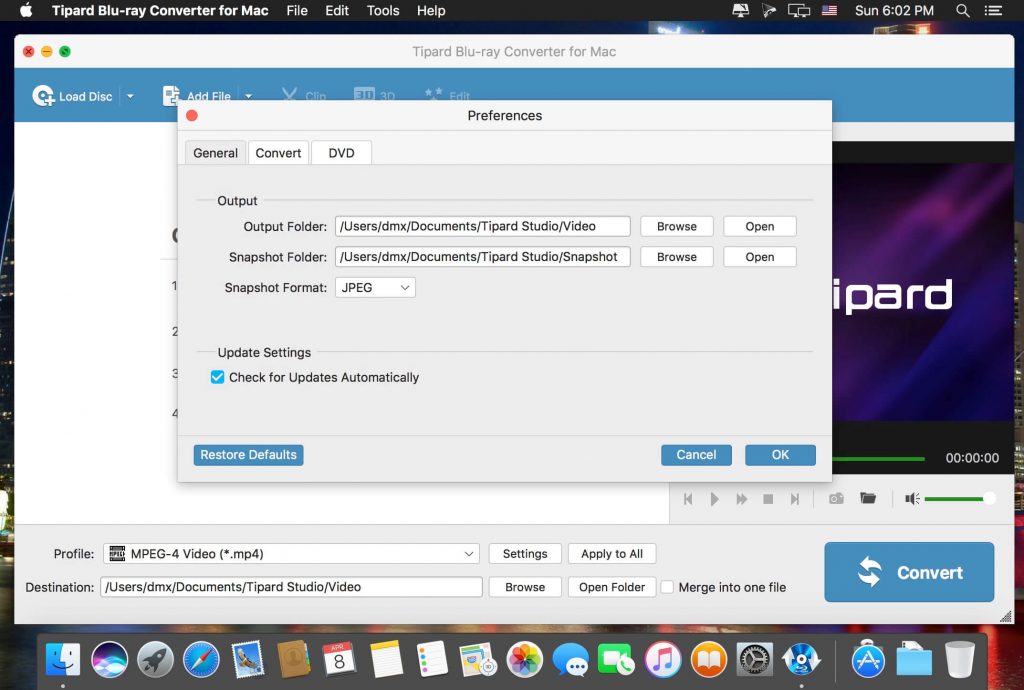
Task: Confirm preferences with OK
Action: pyautogui.click(x=780, y=454)
